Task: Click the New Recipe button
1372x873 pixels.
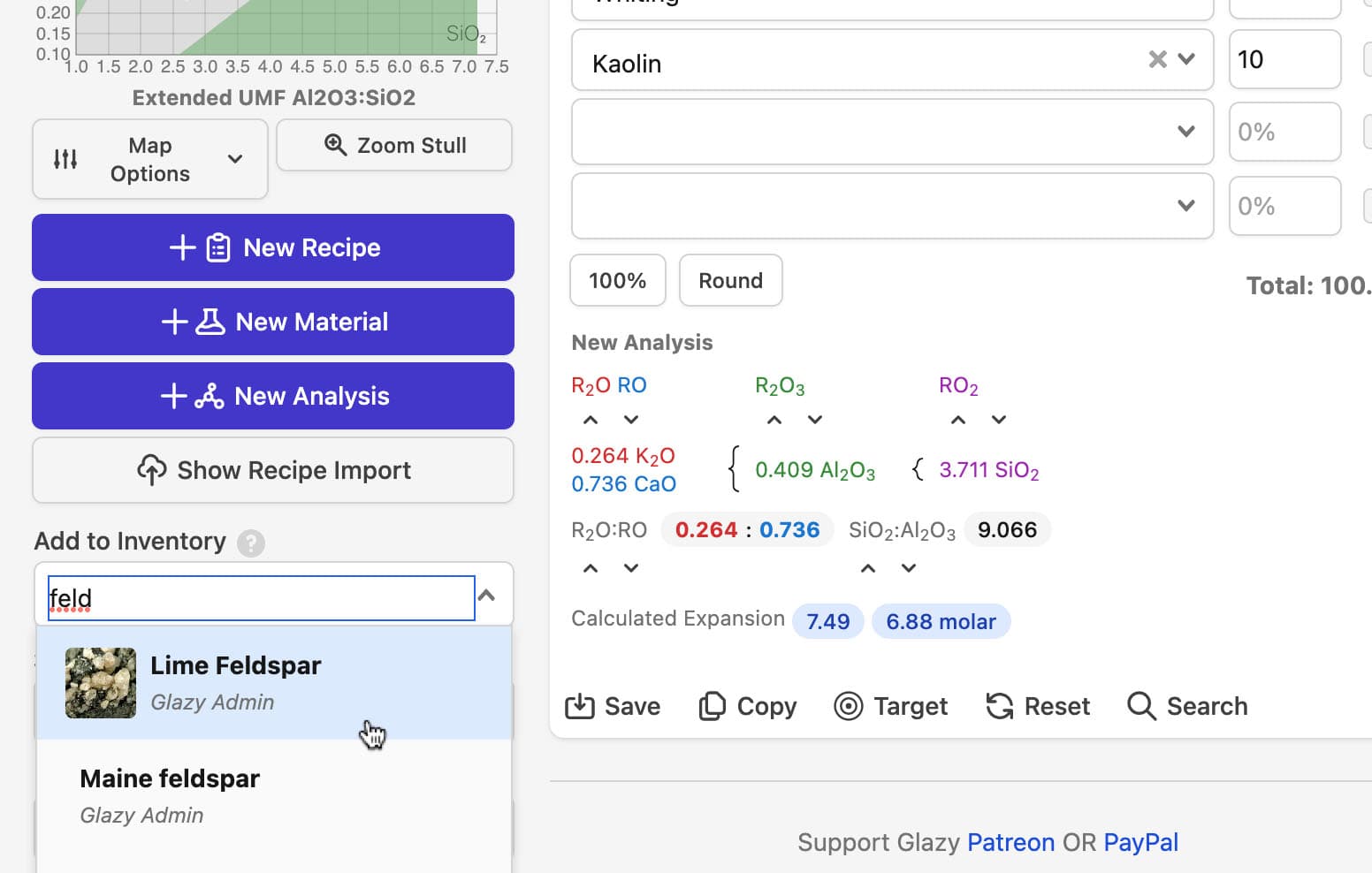Action: click(x=273, y=247)
